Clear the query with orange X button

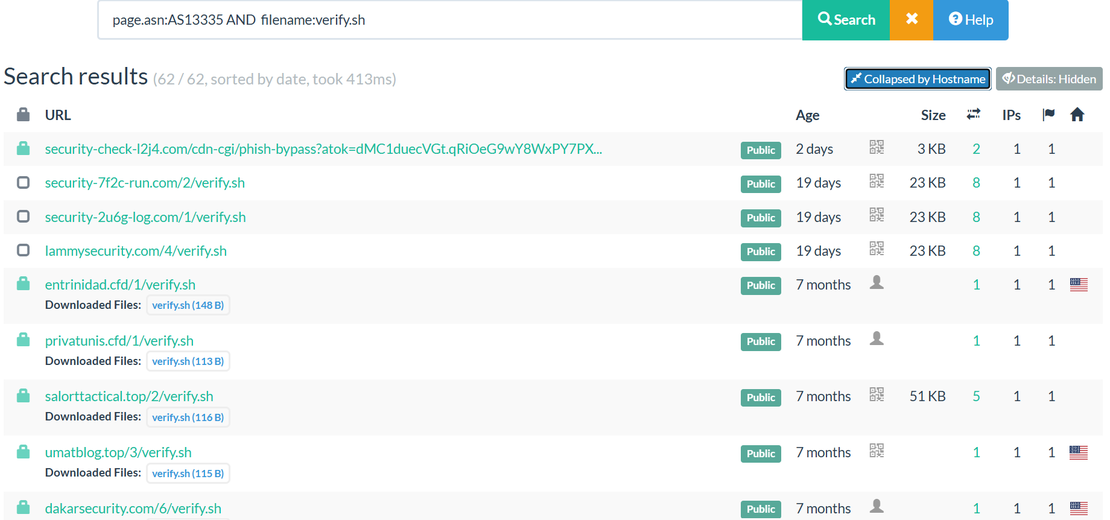[x=911, y=20]
